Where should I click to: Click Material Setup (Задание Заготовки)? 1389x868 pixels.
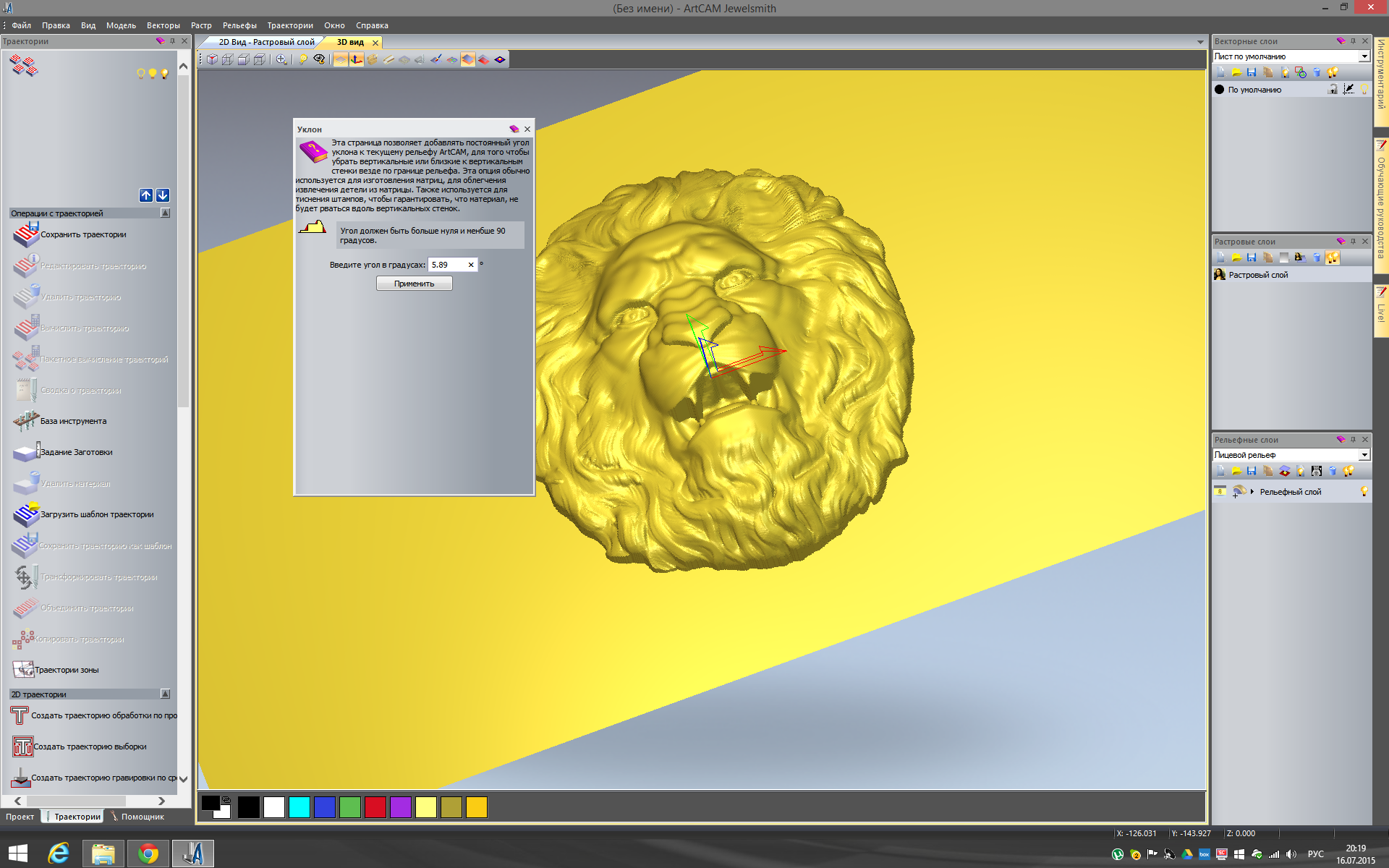click(x=76, y=452)
